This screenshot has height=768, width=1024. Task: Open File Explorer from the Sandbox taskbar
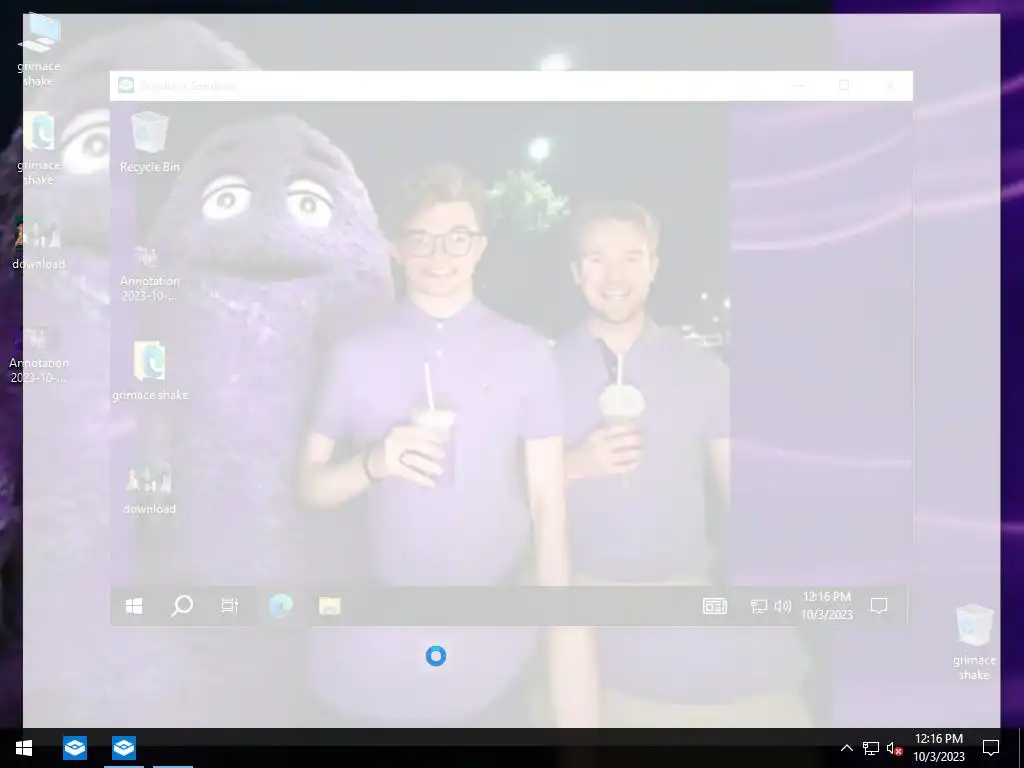coord(330,606)
